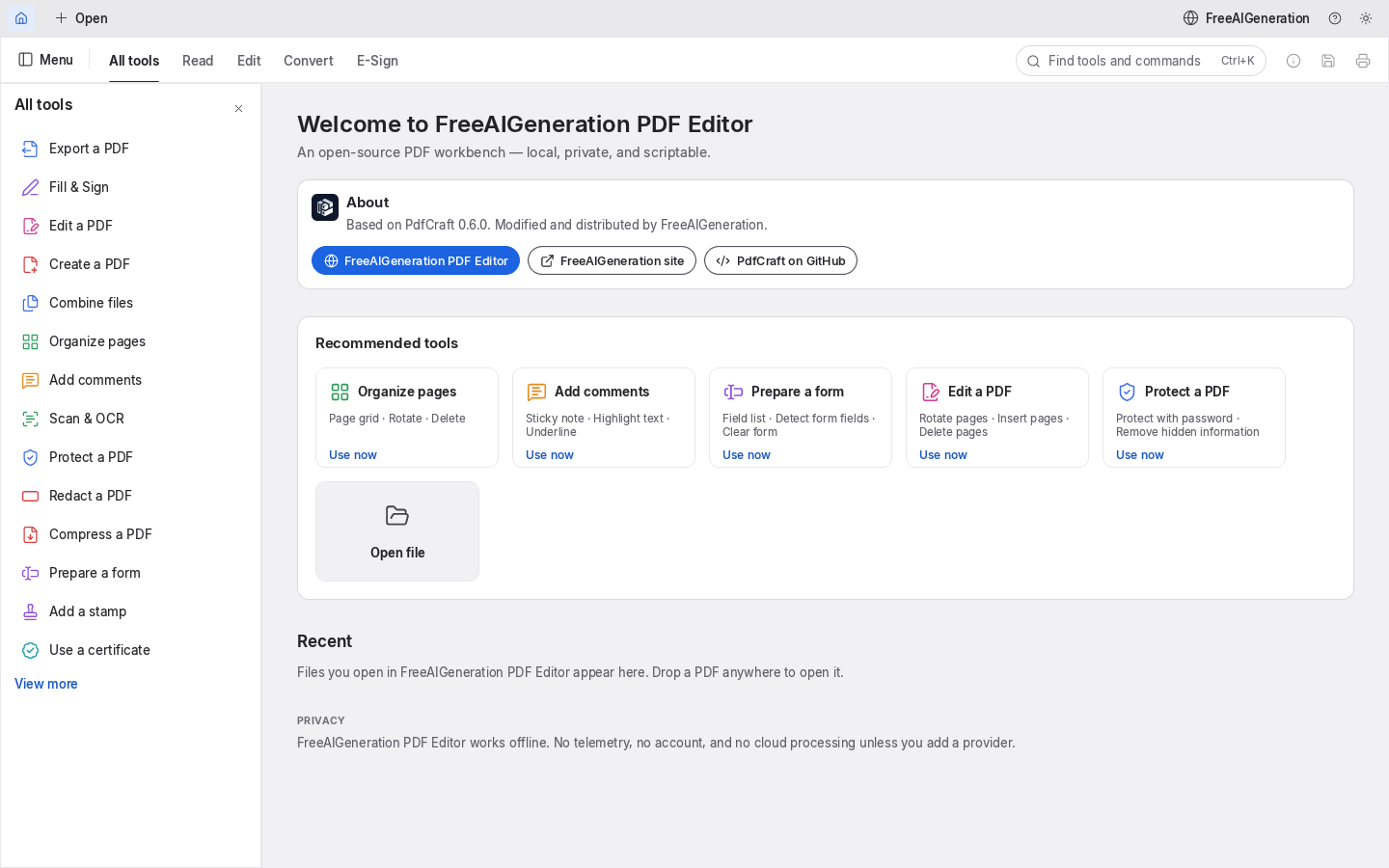This screenshot has width=1389, height=868.
Task: Select Combine files in the sidebar
Action: coord(130,303)
